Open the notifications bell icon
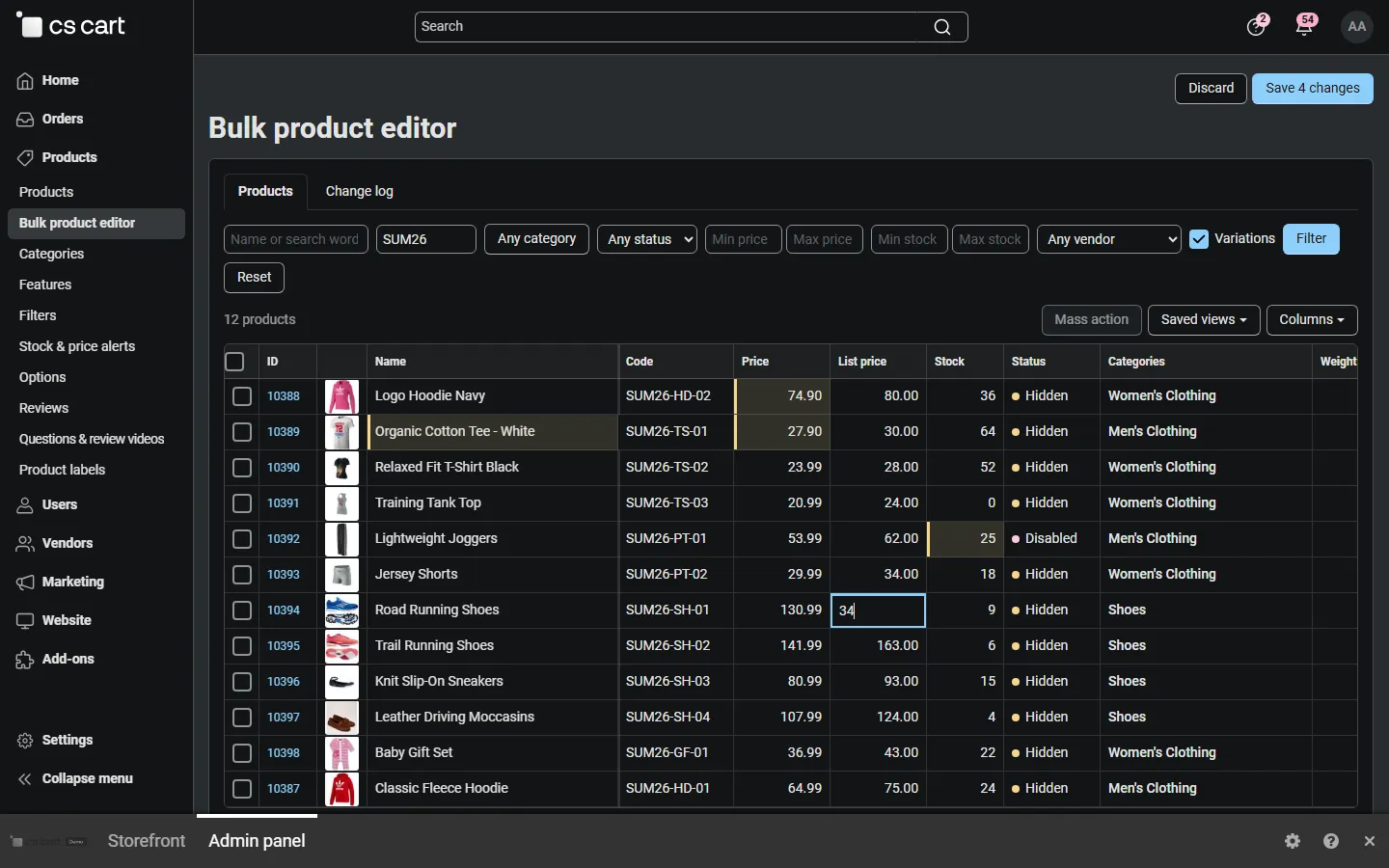 click(1305, 27)
